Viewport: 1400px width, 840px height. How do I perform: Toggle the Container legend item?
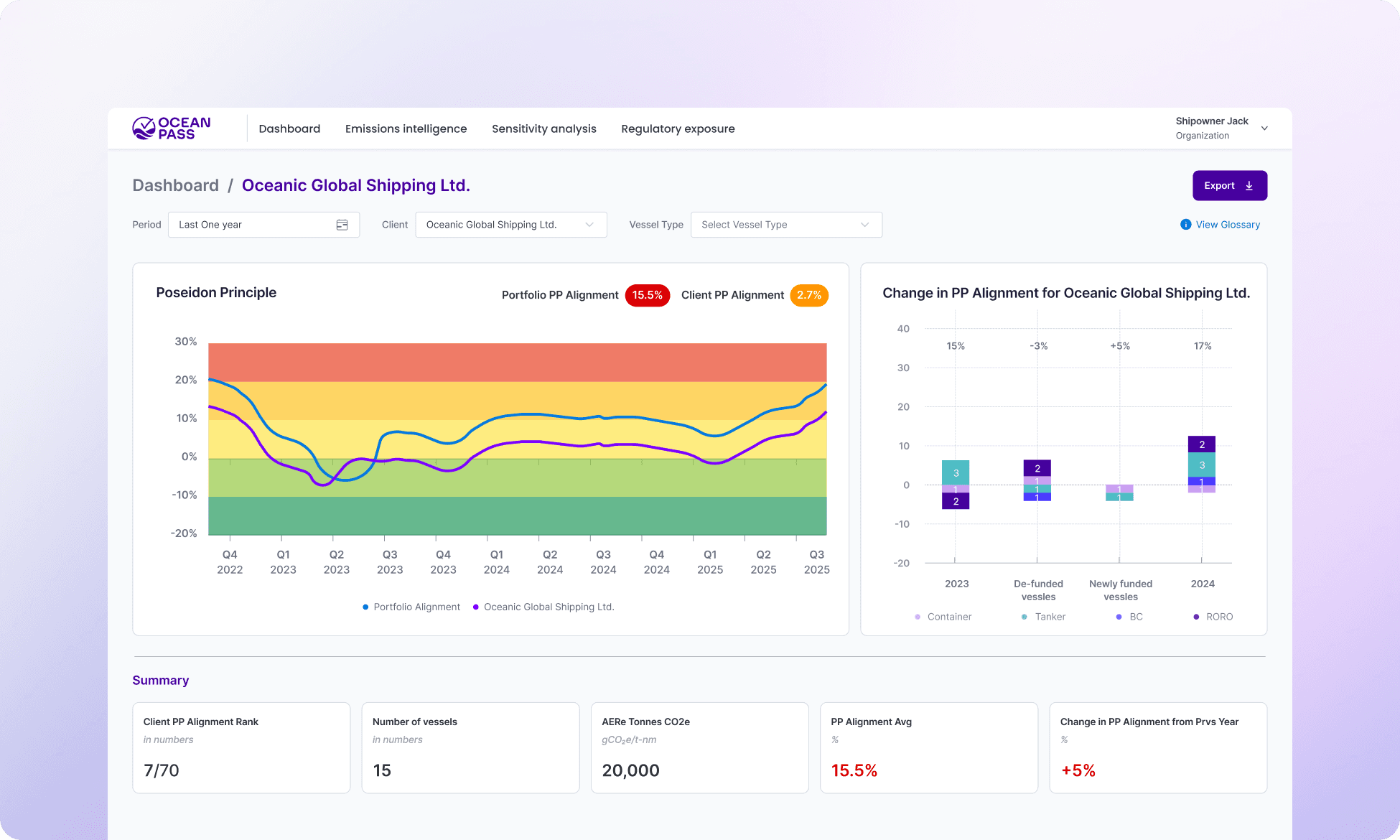pyautogui.click(x=948, y=617)
